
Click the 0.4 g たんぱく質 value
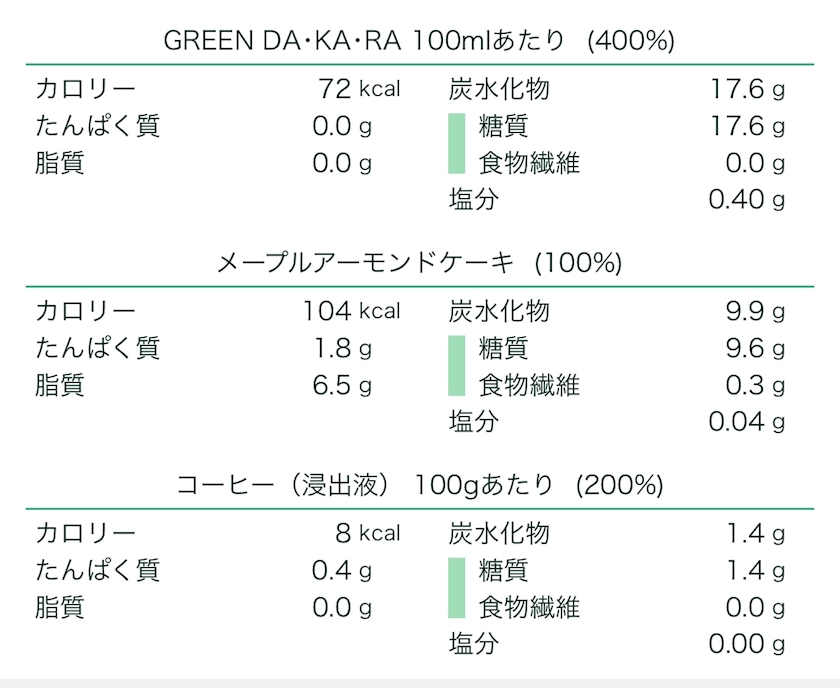pyautogui.click(x=342, y=570)
